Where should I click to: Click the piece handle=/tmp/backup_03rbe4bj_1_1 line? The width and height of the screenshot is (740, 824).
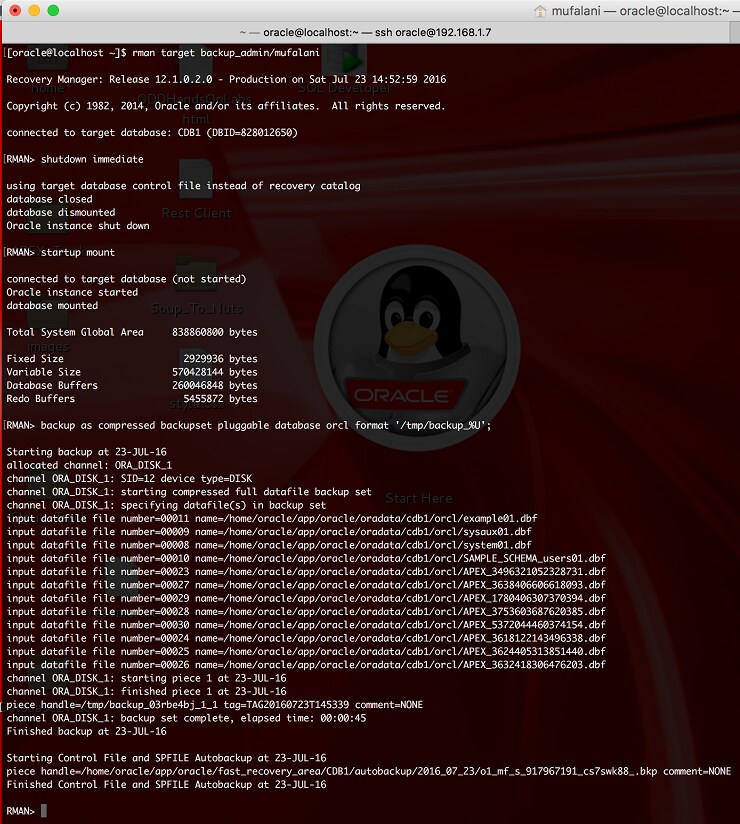214,705
